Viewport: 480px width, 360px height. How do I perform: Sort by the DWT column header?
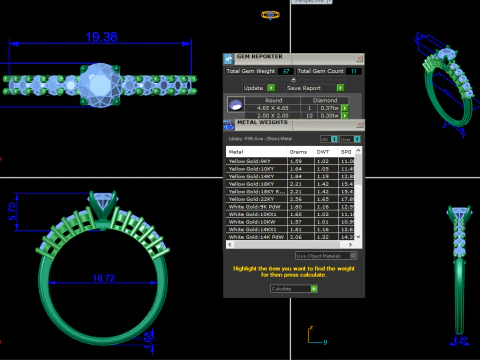[326, 152]
